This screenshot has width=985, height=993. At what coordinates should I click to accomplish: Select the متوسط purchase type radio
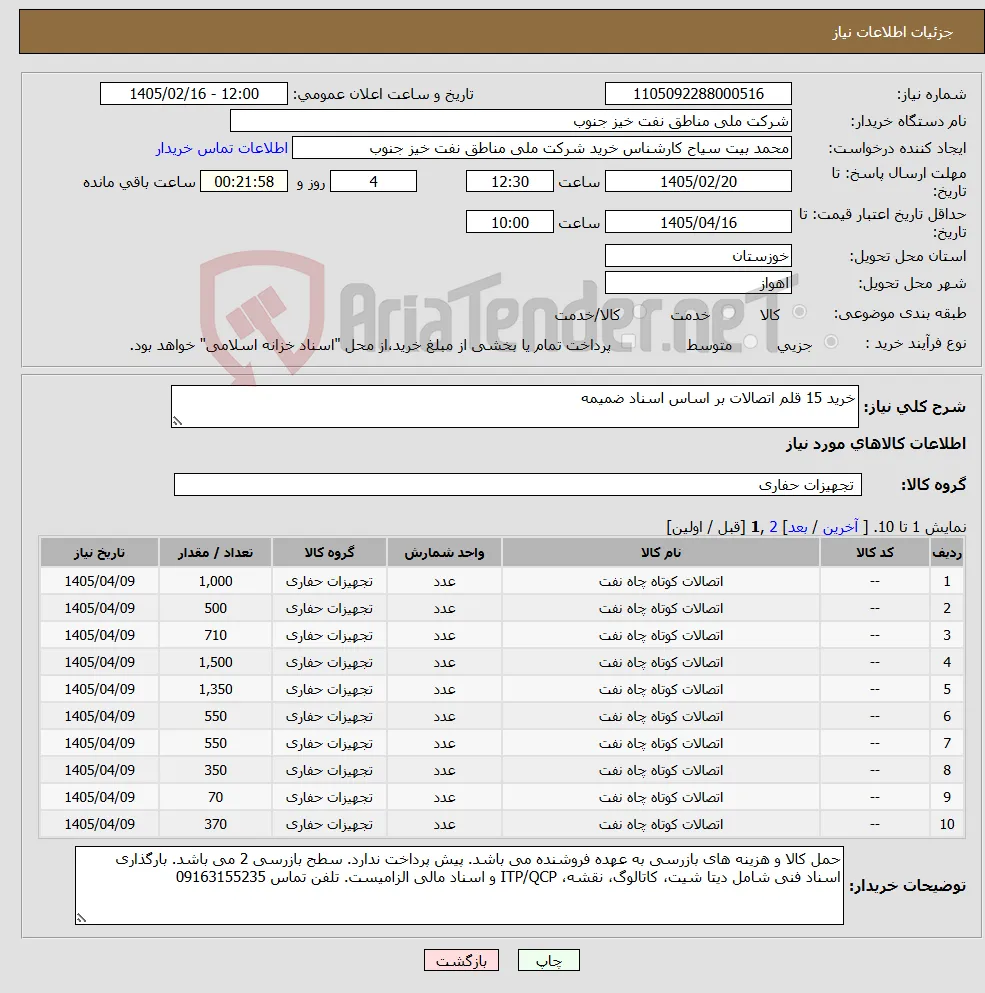[x=751, y=342]
